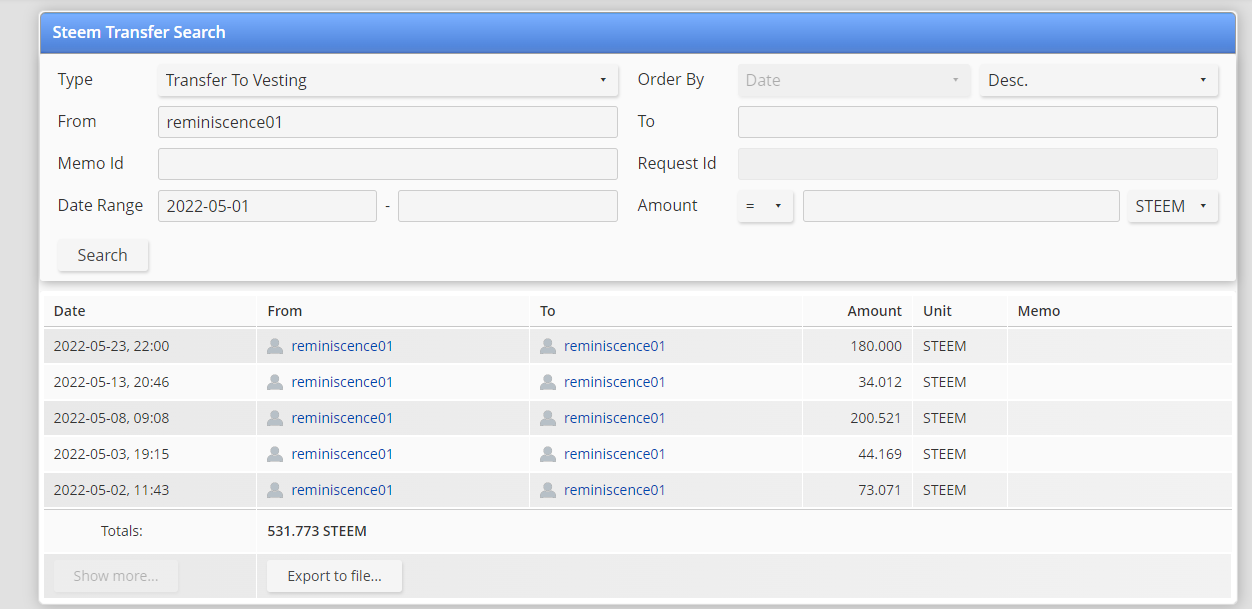This screenshot has height=609, width=1252.
Task: Open the STEEM currency unit dropdown
Action: pyautogui.click(x=1173, y=206)
